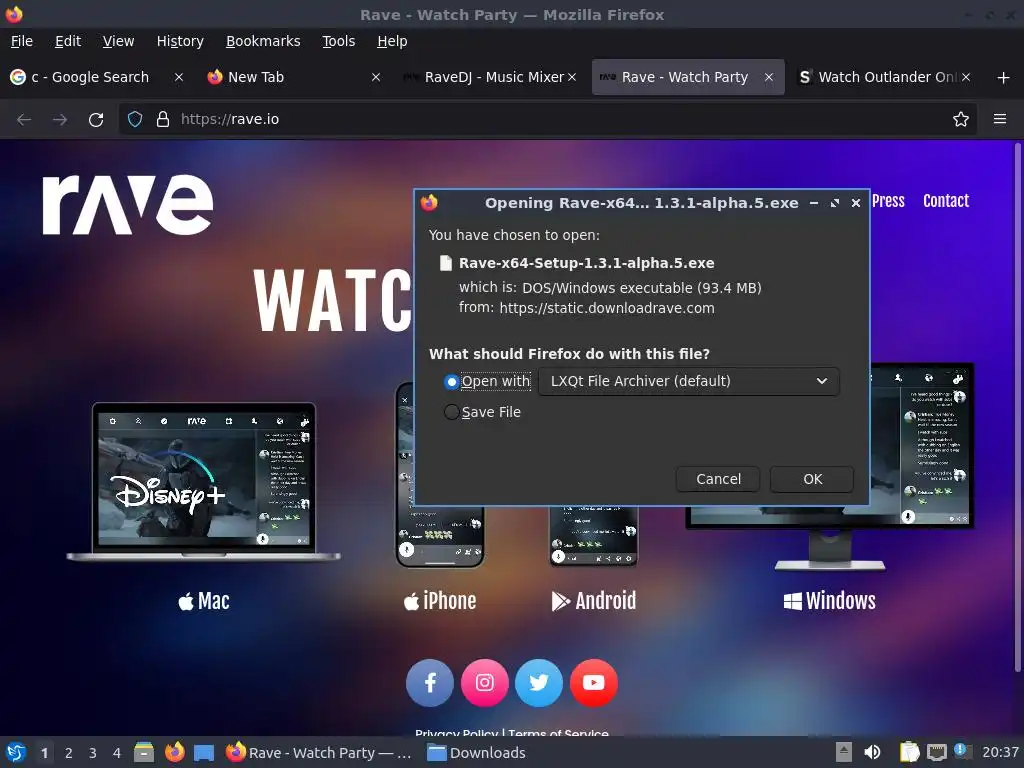Image resolution: width=1024 pixels, height=768 pixels.
Task: Switch to virtual desktop 4
Action: 117,753
